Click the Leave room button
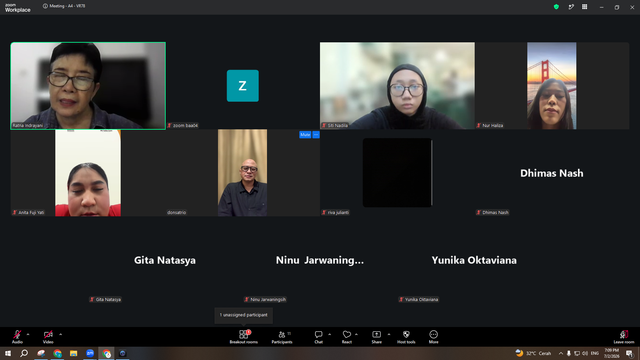This screenshot has height=360, width=640. coord(624,337)
